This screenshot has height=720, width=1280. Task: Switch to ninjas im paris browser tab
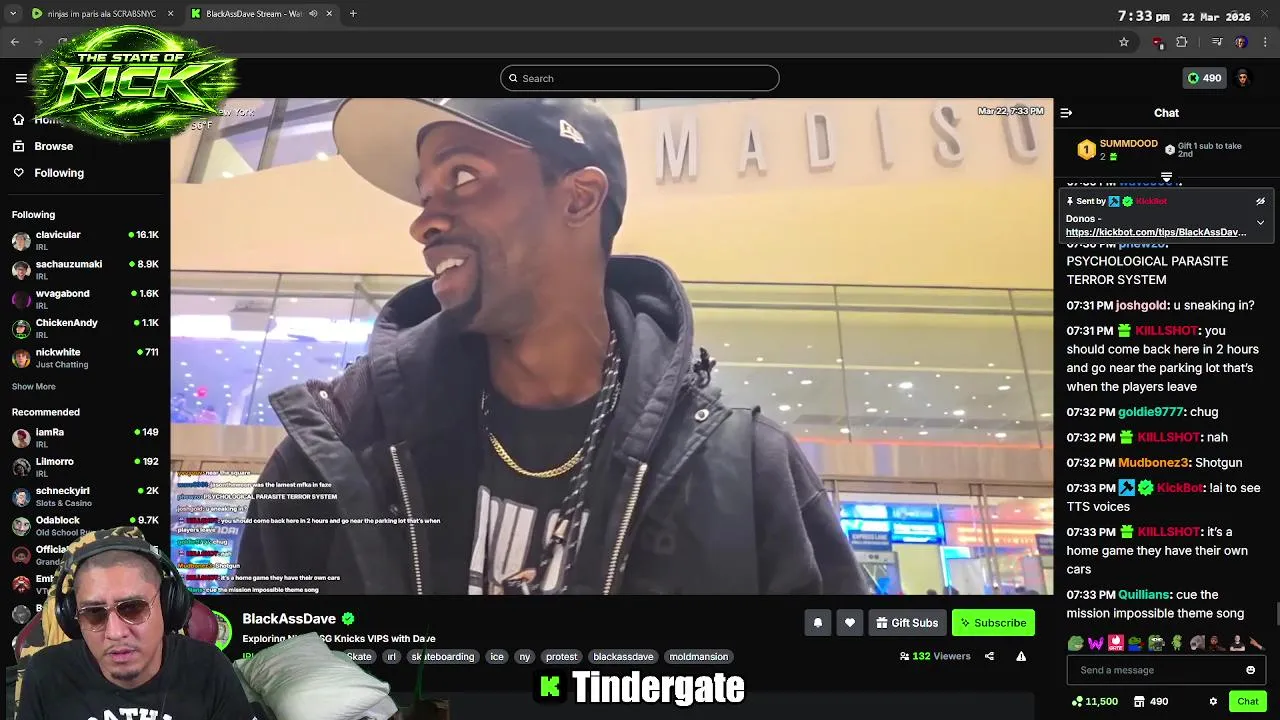101,14
